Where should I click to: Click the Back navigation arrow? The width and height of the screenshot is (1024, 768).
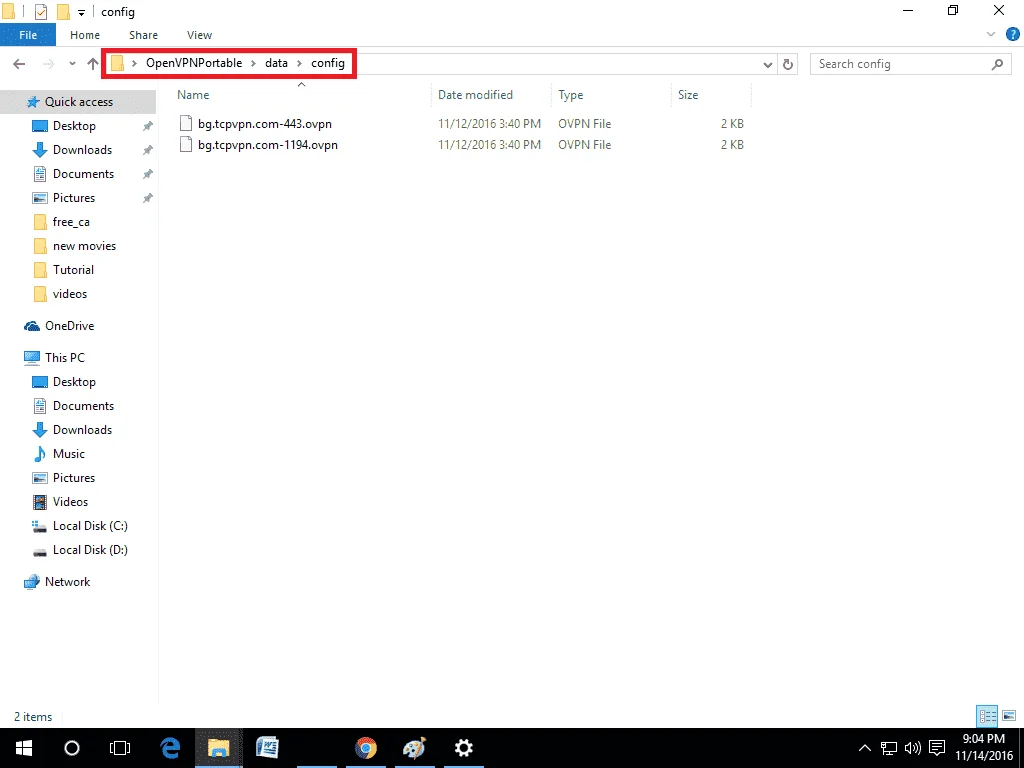(x=19, y=63)
